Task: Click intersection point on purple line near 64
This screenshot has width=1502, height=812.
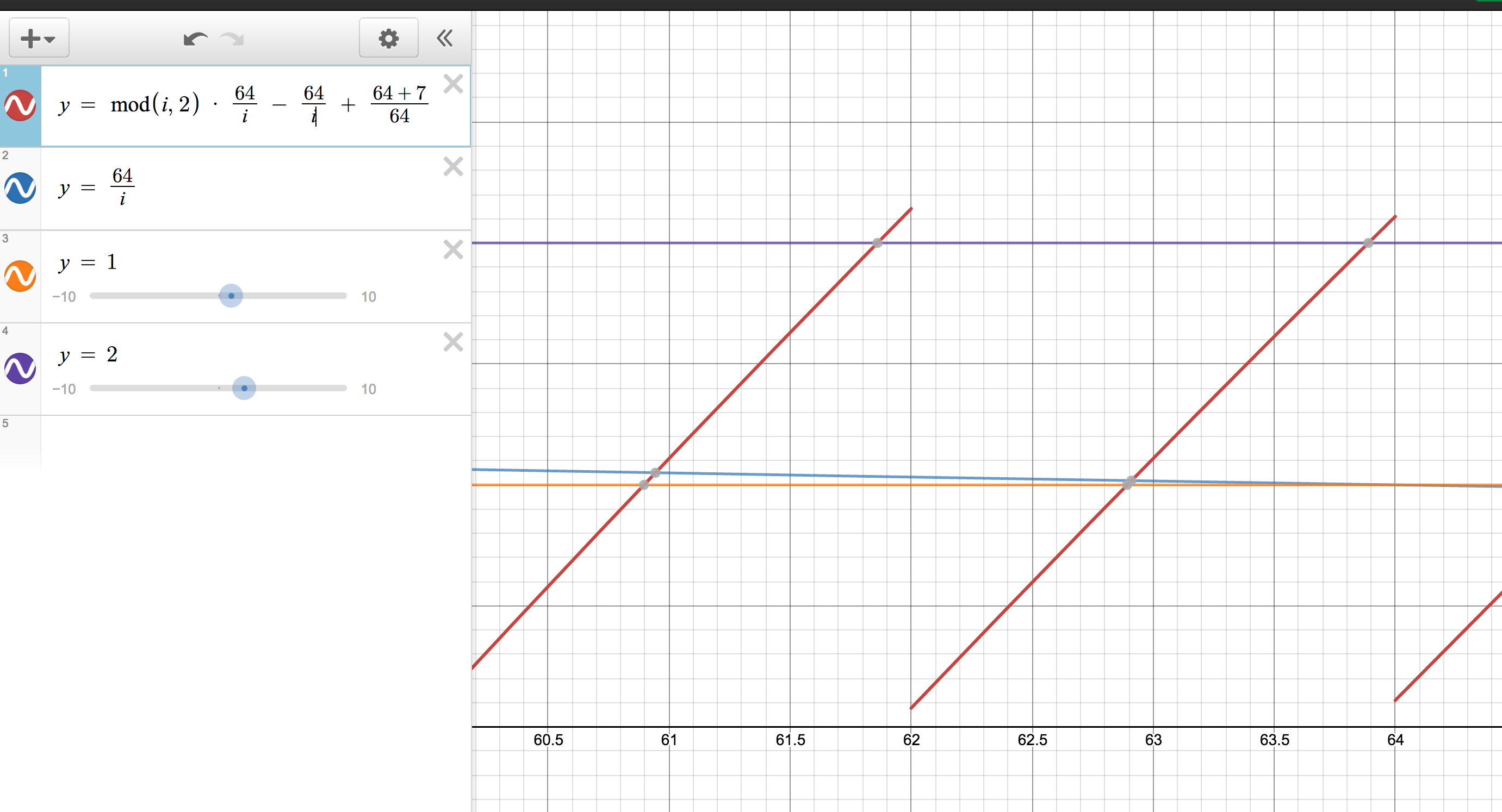Action: point(1368,242)
